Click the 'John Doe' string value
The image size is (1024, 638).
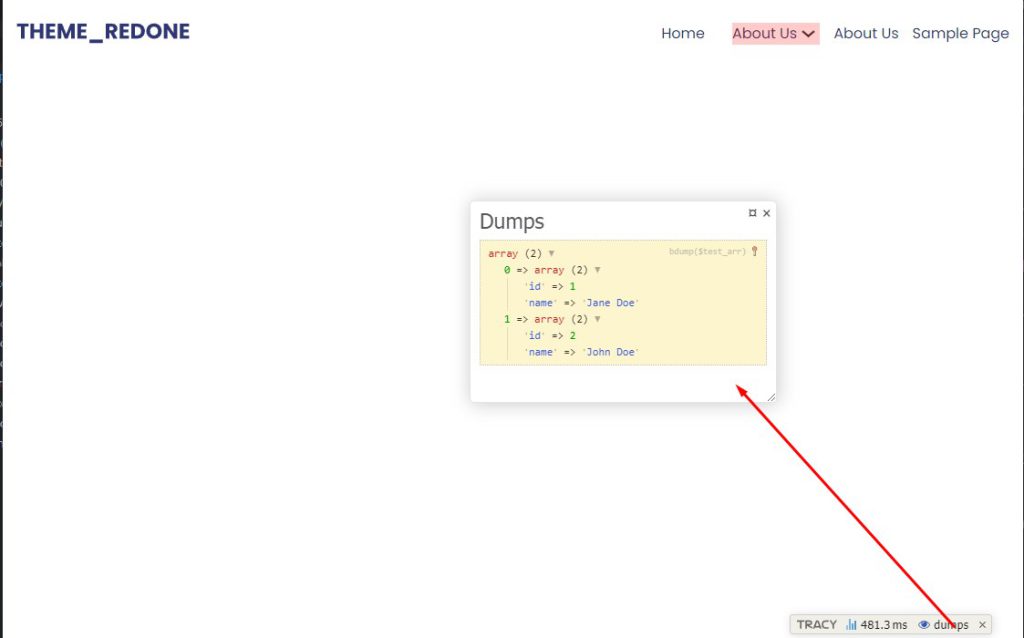(x=611, y=352)
